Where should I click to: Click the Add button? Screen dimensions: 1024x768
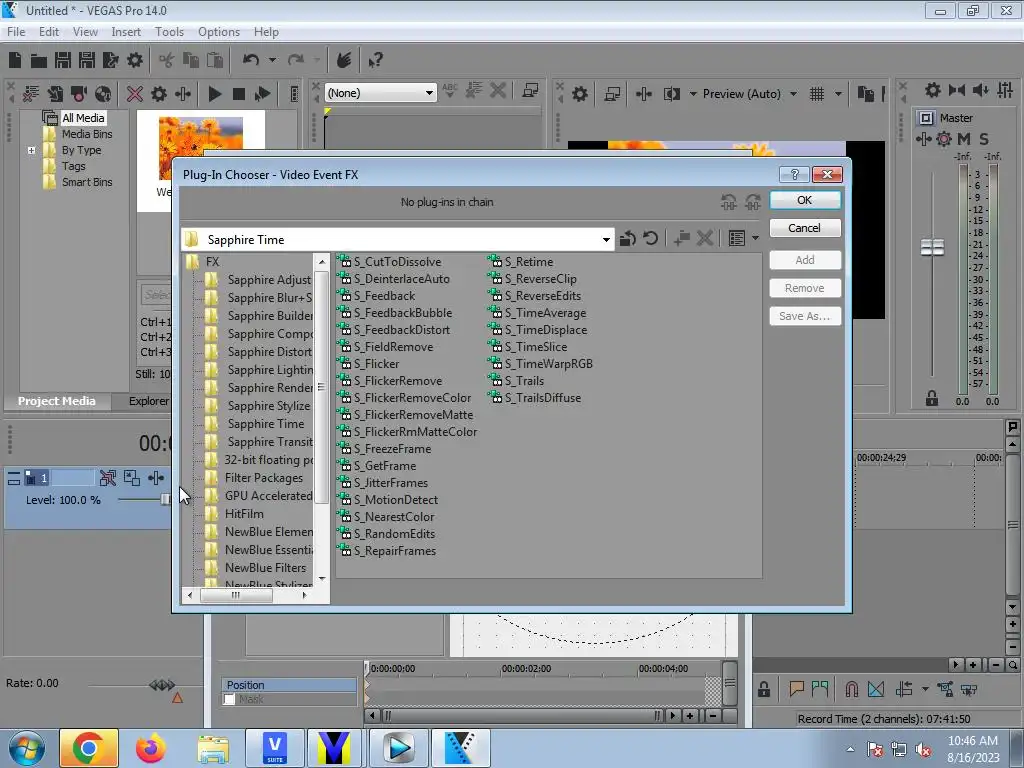pyautogui.click(x=805, y=260)
